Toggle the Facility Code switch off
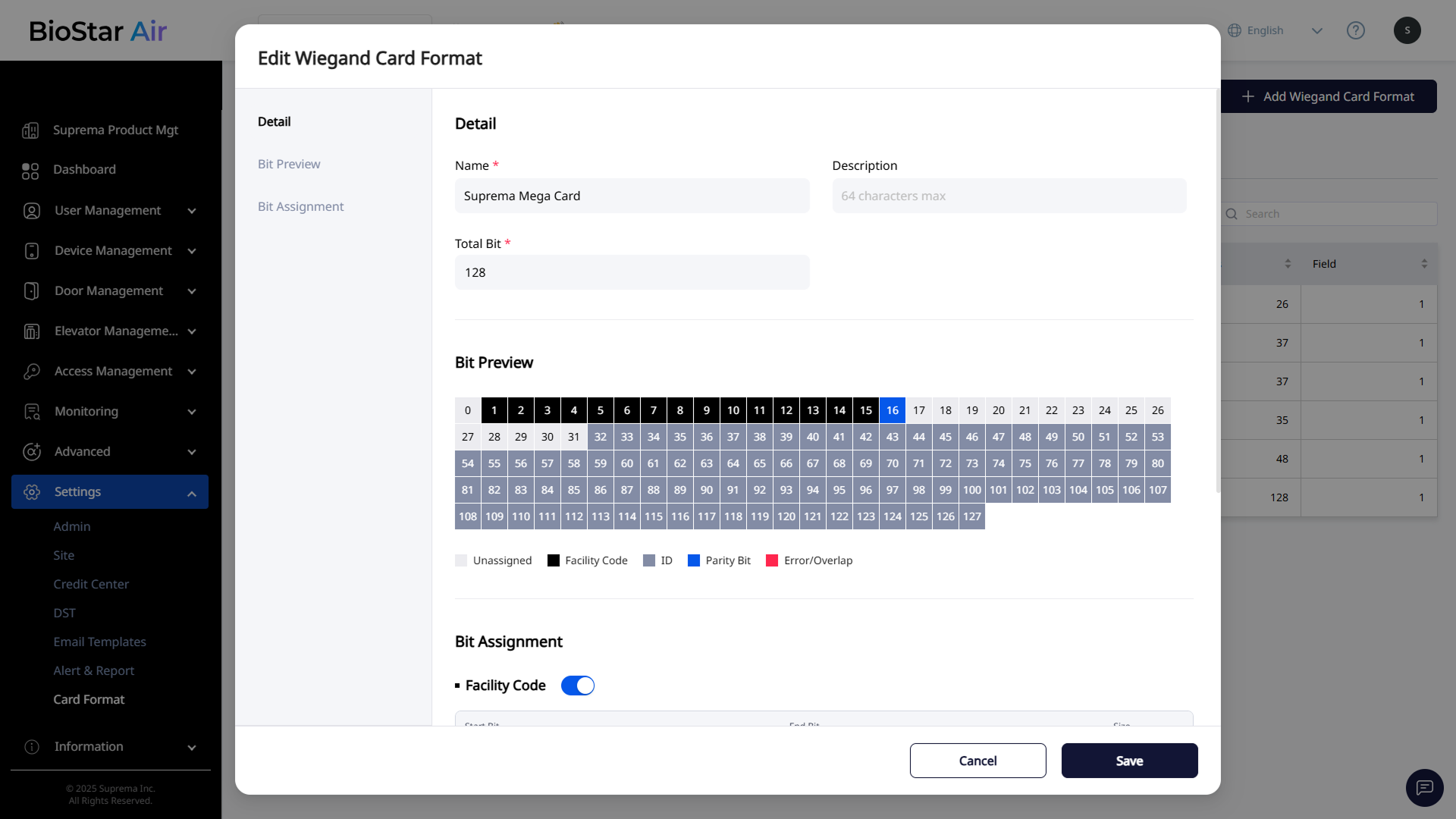Screen dimensions: 1456x819 (x=578, y=686)
